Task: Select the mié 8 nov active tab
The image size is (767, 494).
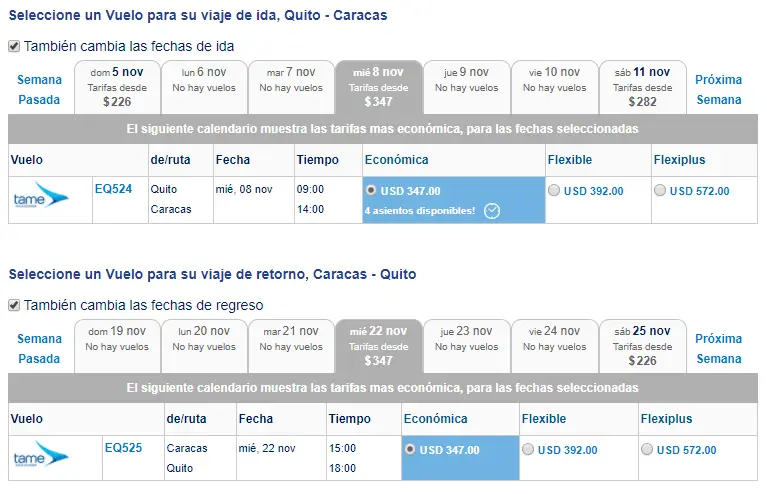Action: pos(380,87)
